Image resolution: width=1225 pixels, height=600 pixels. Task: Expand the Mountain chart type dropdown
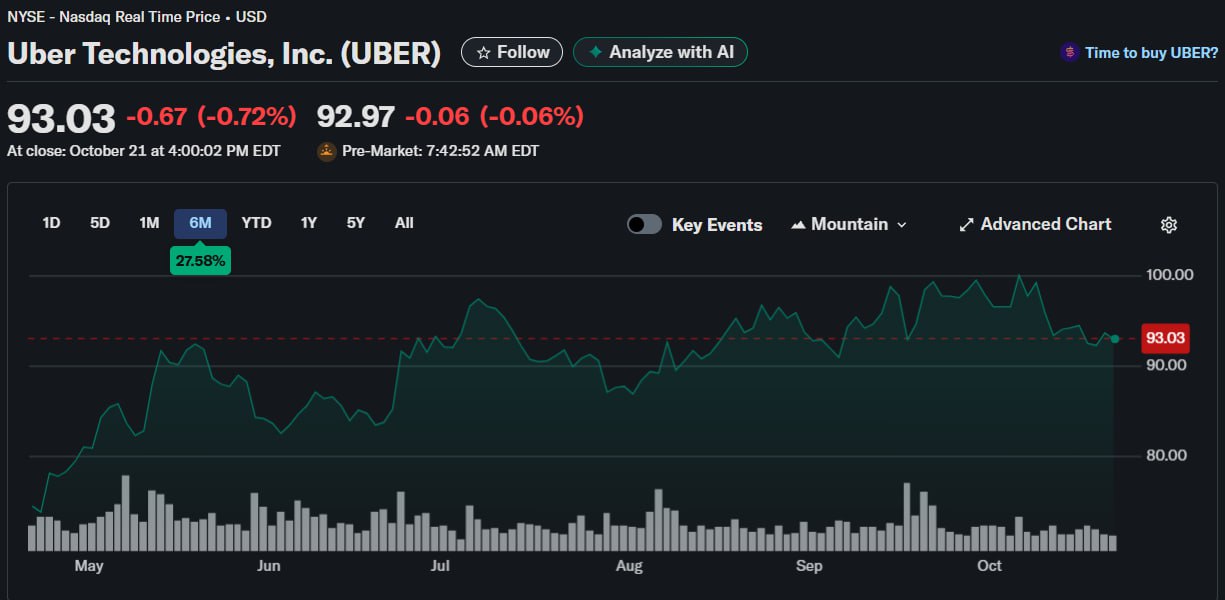point(901,225)
